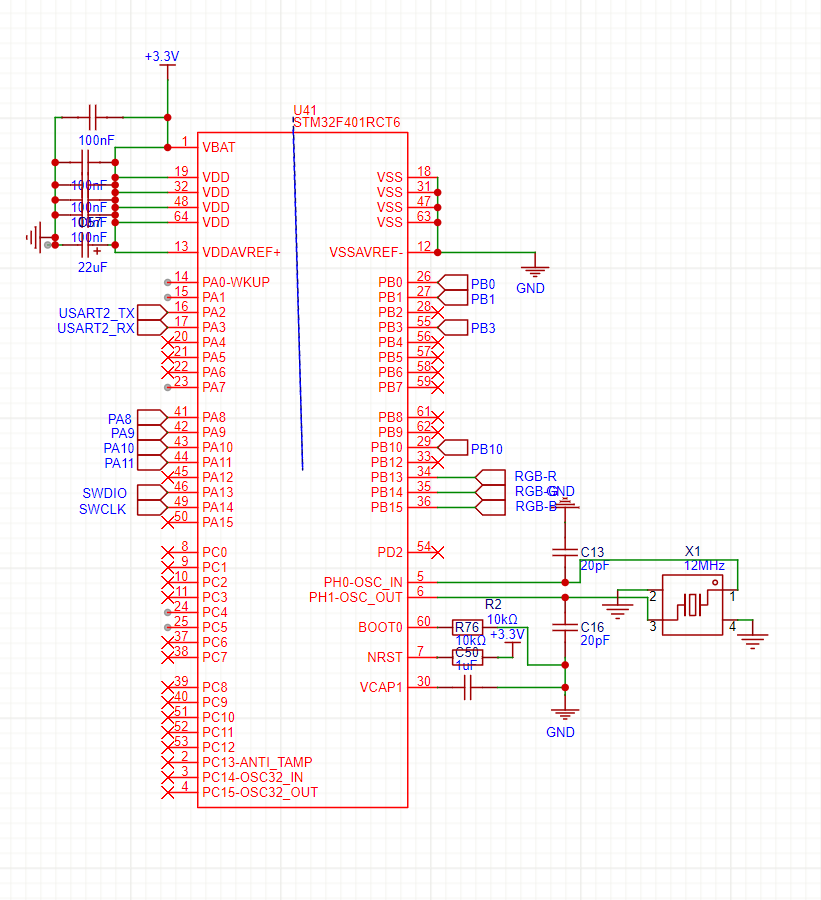Click the no-connect cross on PA15 pin
This screenshot has height=900, width=821.
pyautogui.click(x=168, y=522)
